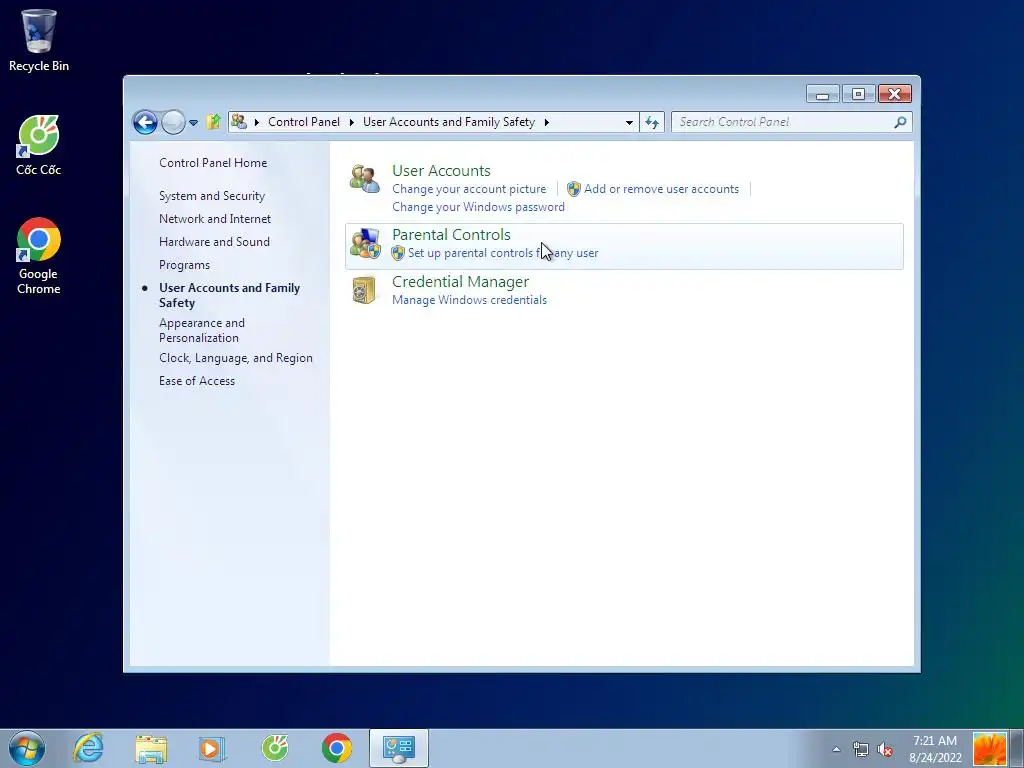The width and height of the screenshot is (1024, 768).
Task: Open Ease of Access category
Action: click(x=197, y=381)
